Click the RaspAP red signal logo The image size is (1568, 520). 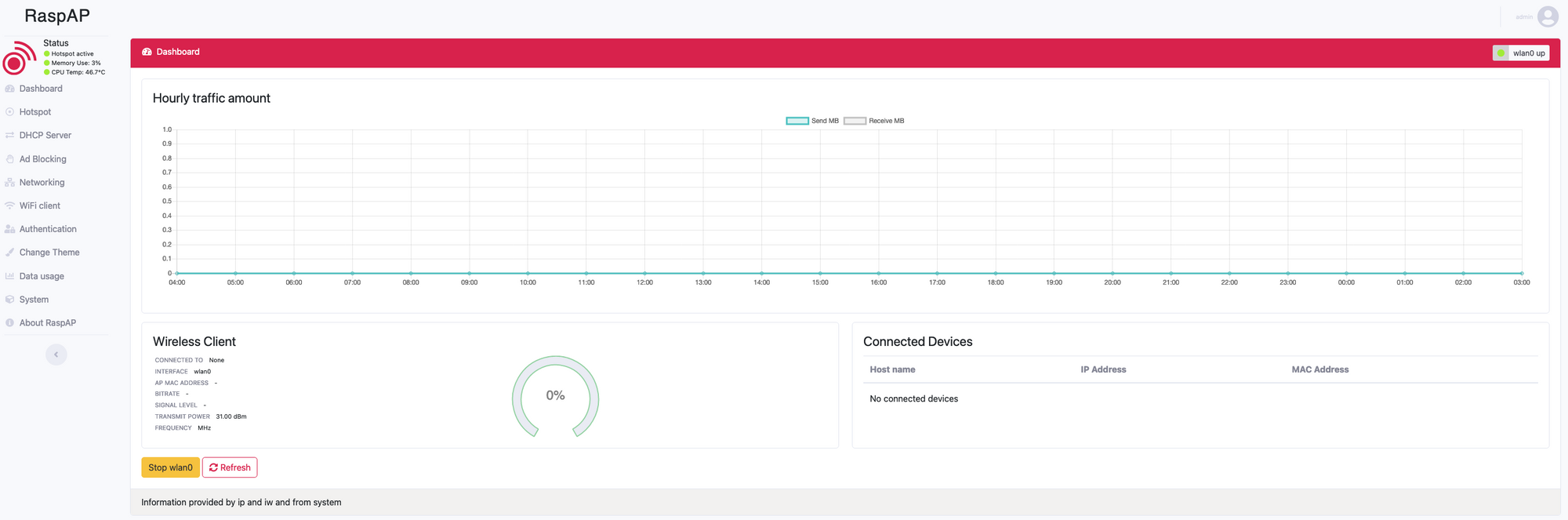point(19,58)
